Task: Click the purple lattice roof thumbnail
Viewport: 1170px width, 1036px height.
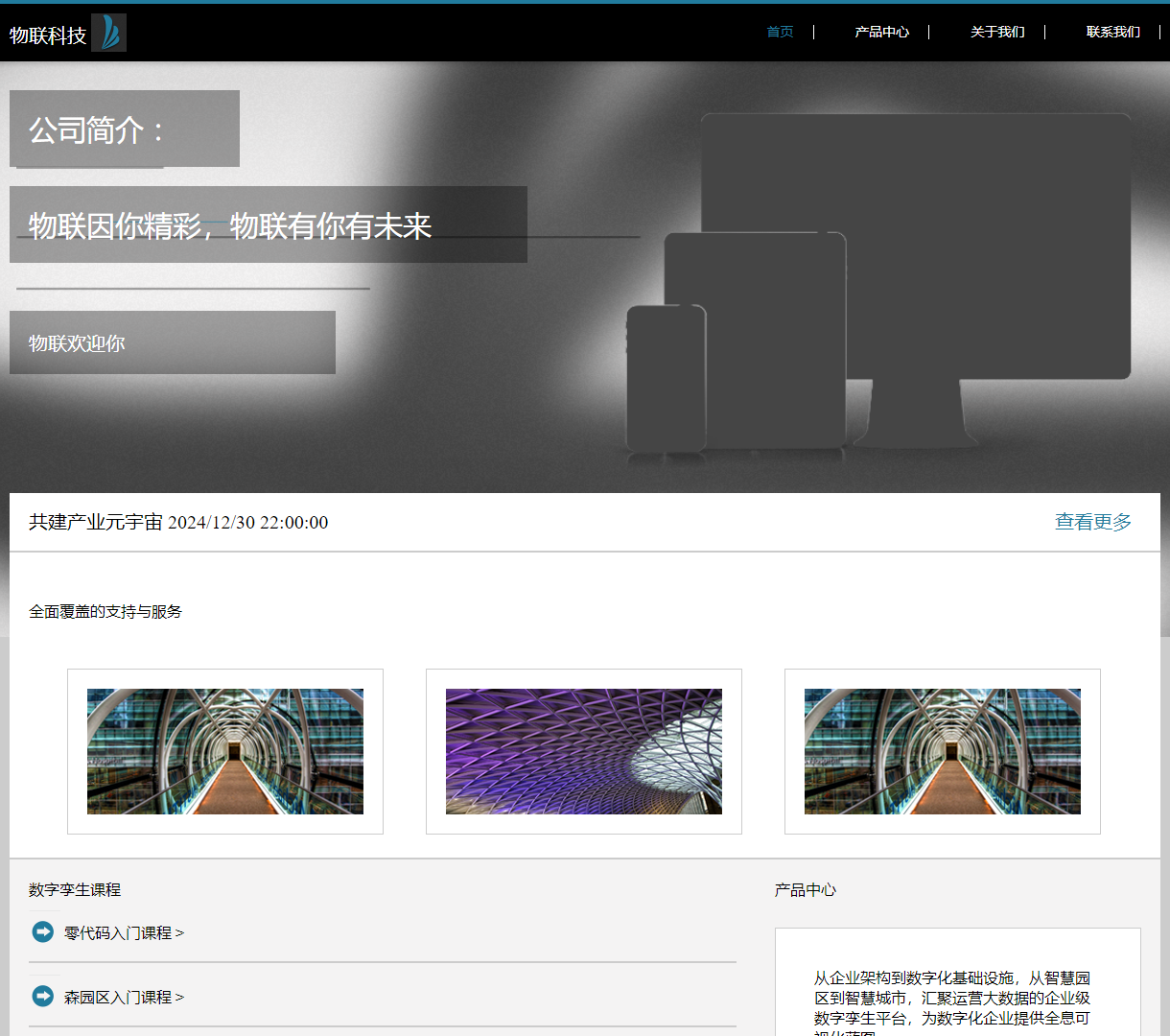Action: coord(583,751)
